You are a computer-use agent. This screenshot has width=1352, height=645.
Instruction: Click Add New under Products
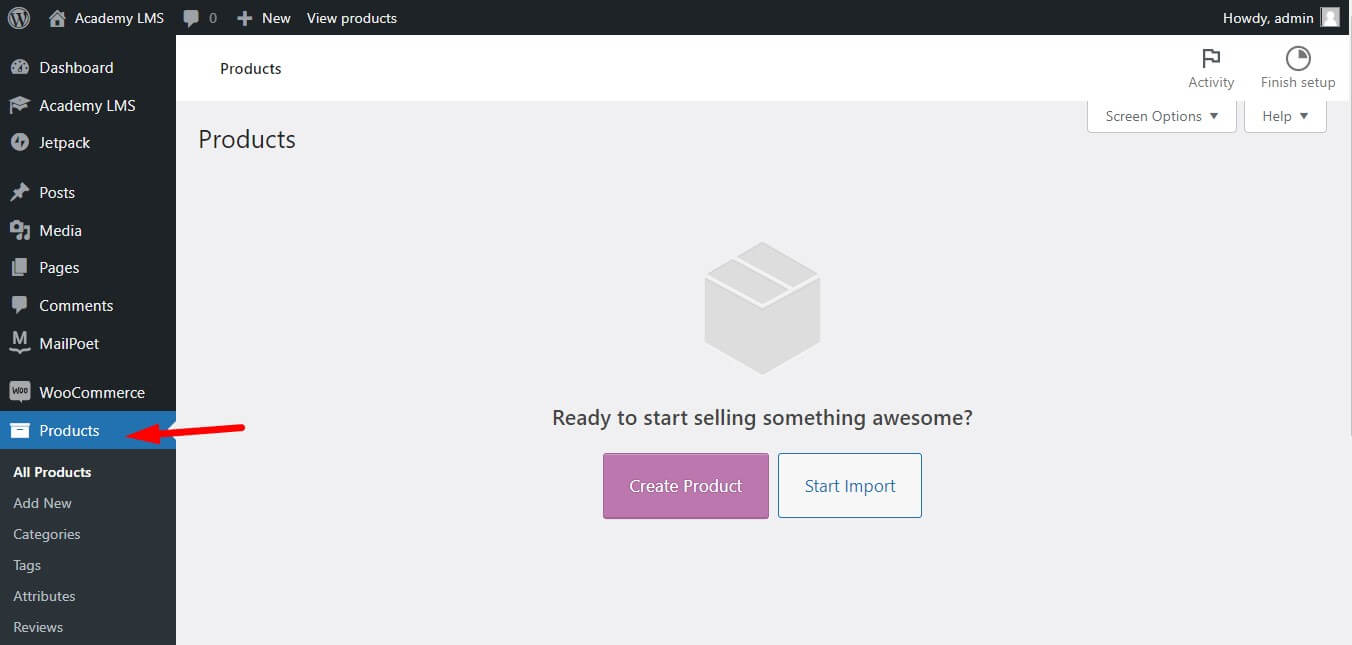point(42,503)
